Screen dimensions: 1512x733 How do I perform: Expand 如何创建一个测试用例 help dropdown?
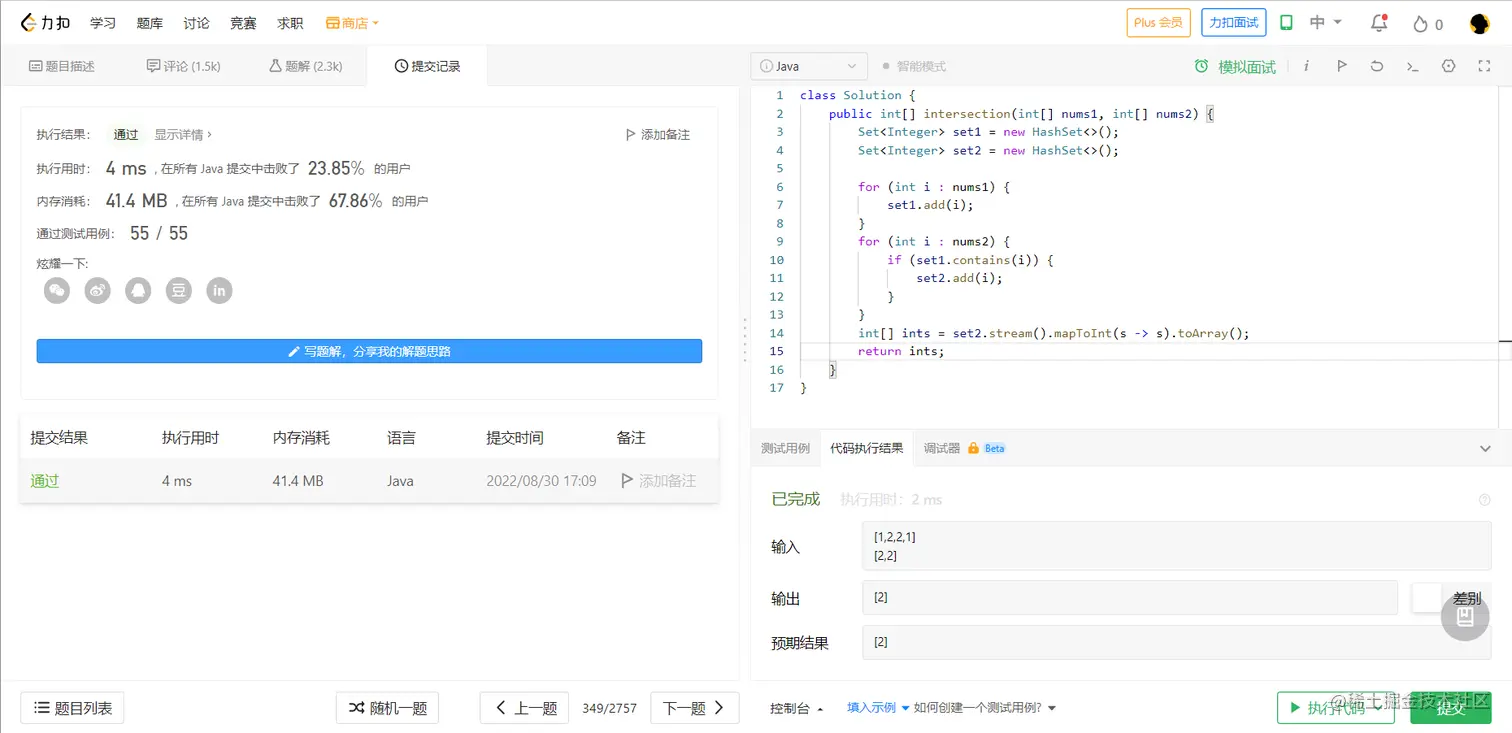coord(985,708)
